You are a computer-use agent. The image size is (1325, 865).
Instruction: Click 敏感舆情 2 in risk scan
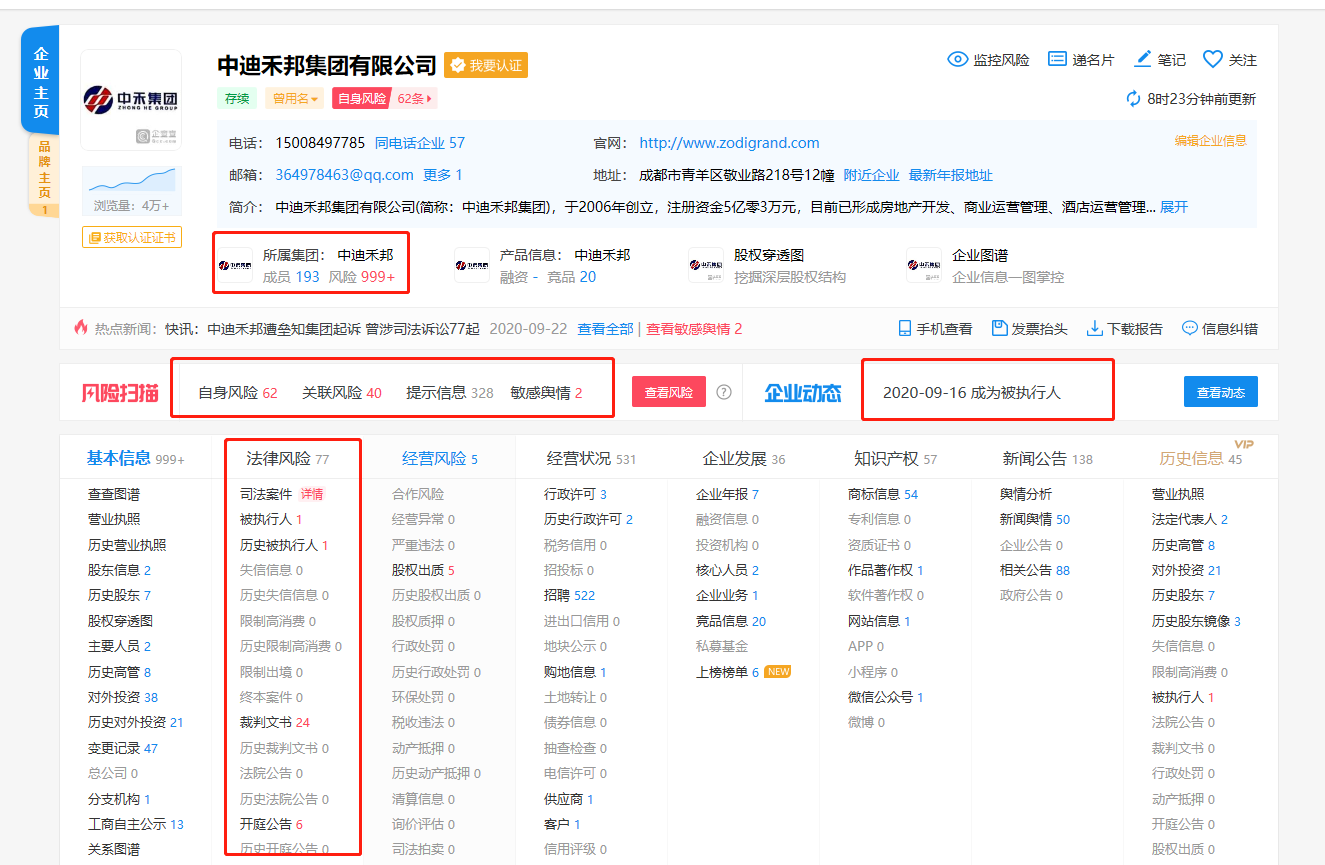(x=546, y=393)
